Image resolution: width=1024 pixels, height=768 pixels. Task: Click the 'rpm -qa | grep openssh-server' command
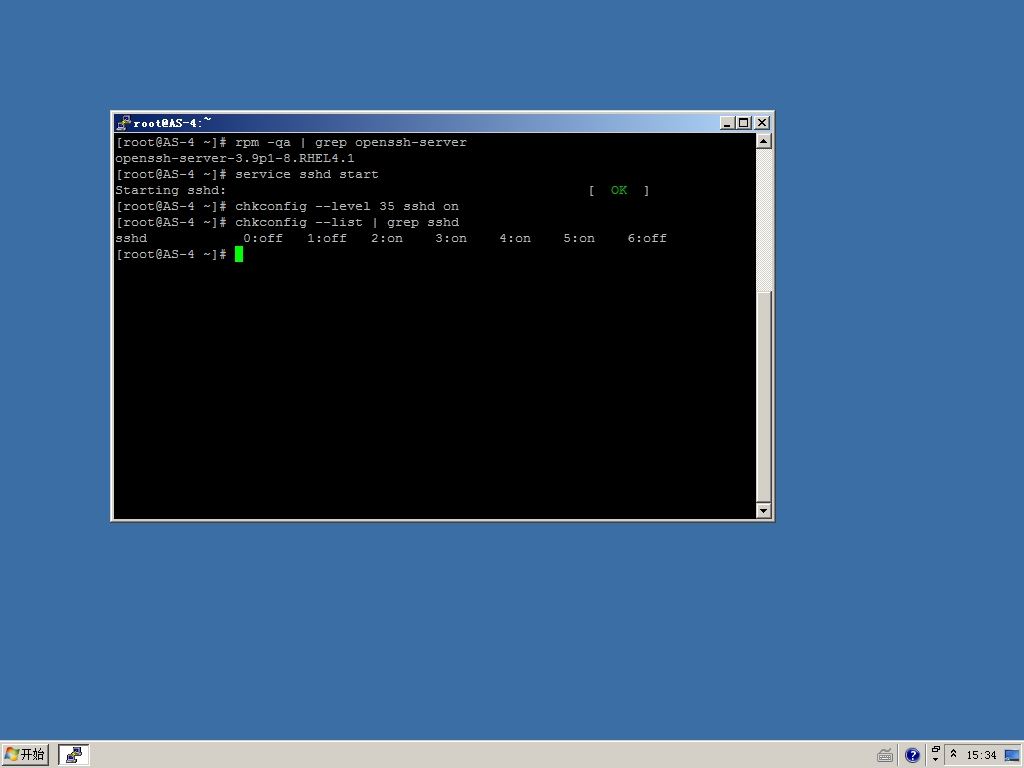click(351, 142)
